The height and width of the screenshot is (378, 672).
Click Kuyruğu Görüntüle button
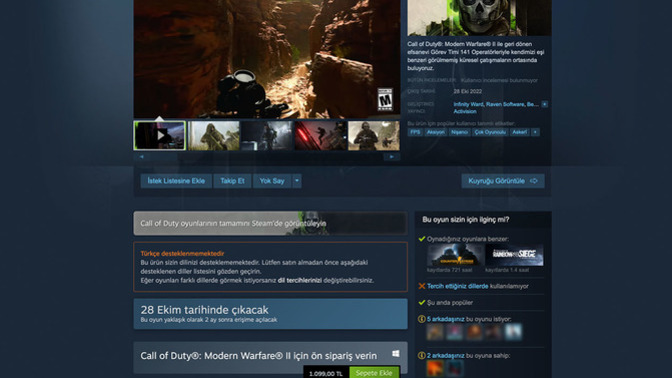pyautogui.click(x=503, y=181)
